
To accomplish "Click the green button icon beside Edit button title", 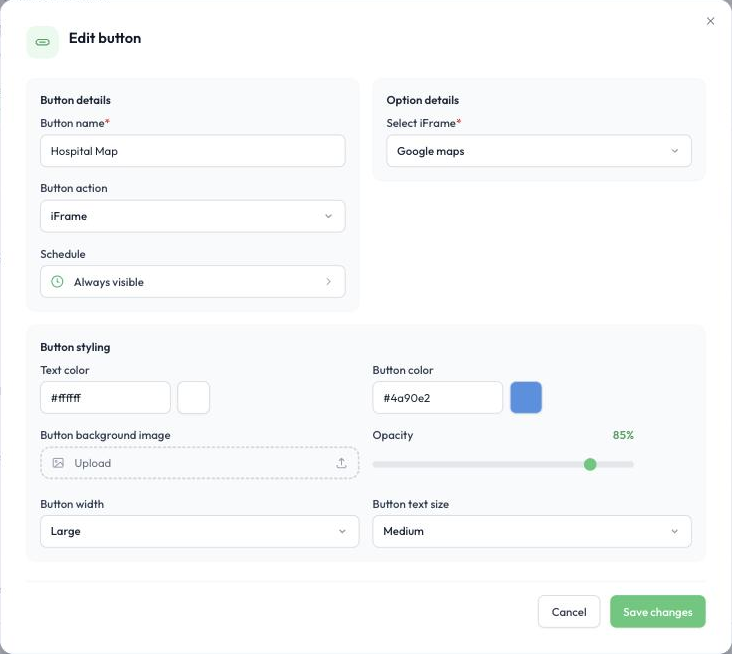I will click(x=42, y=42).
